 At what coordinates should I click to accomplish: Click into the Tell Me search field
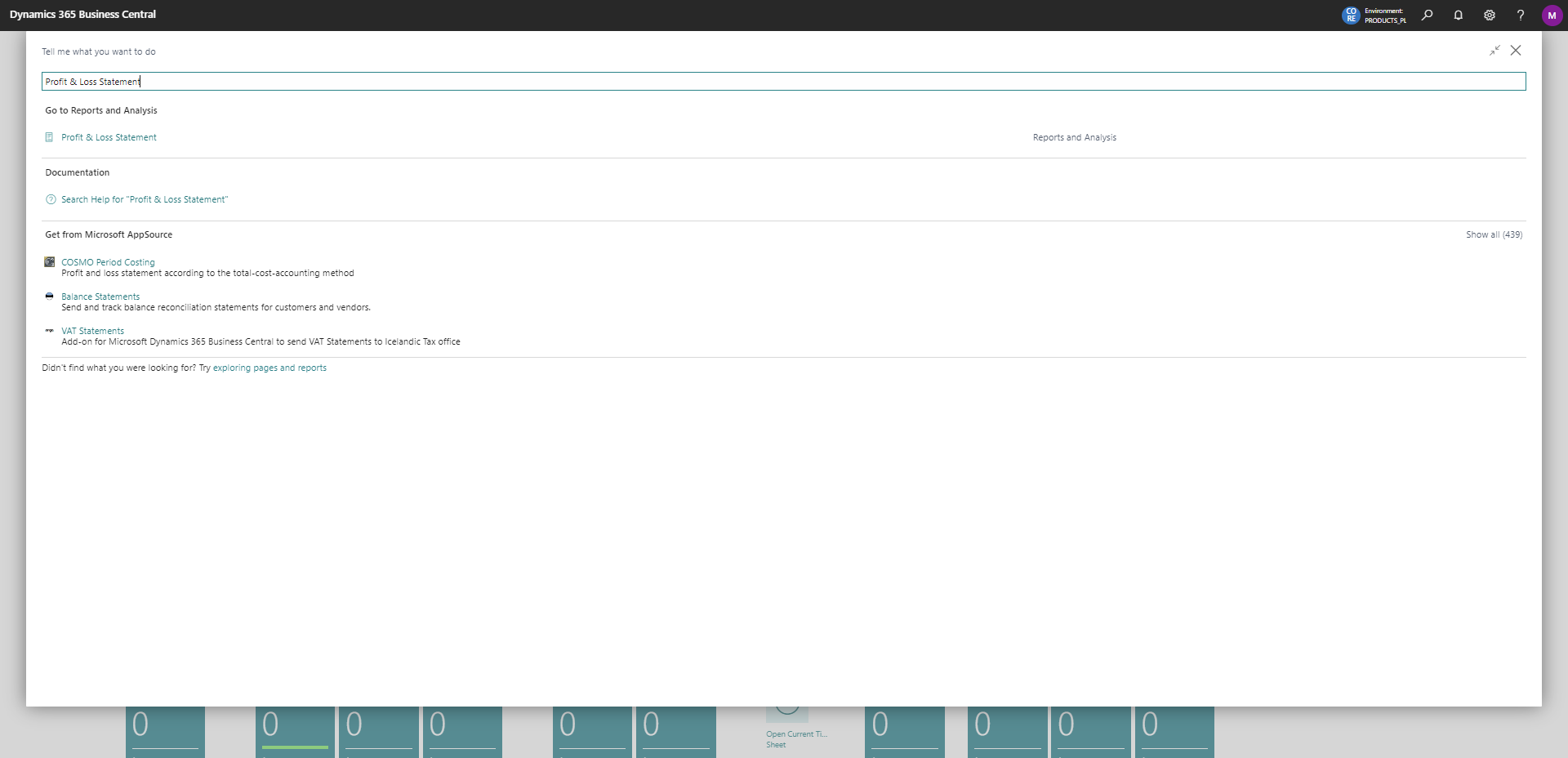784,82
